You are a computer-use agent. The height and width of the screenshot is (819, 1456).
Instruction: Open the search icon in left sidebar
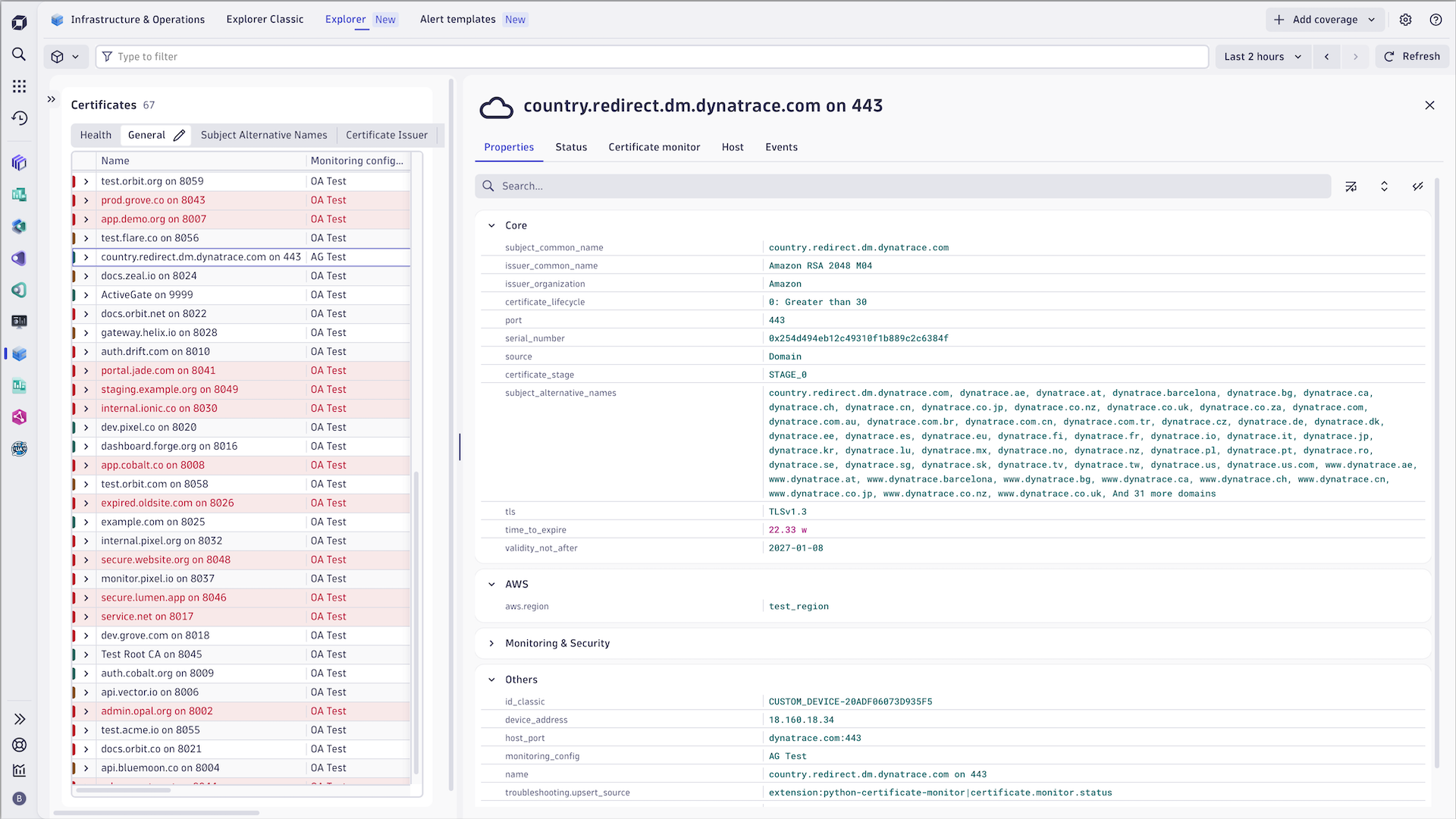click(x=20, y=54)
